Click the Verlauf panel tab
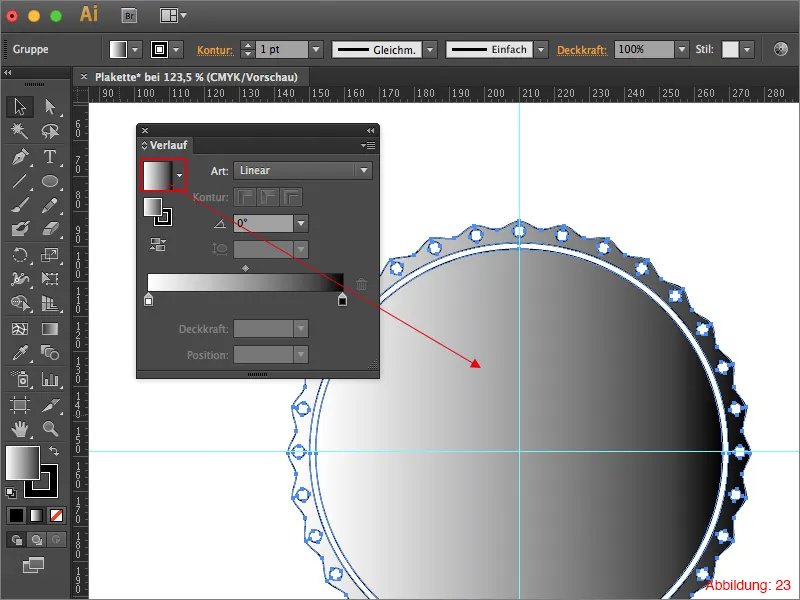This screenshot has height=600, width=800. pyautogui.click(x=165, y=145)
